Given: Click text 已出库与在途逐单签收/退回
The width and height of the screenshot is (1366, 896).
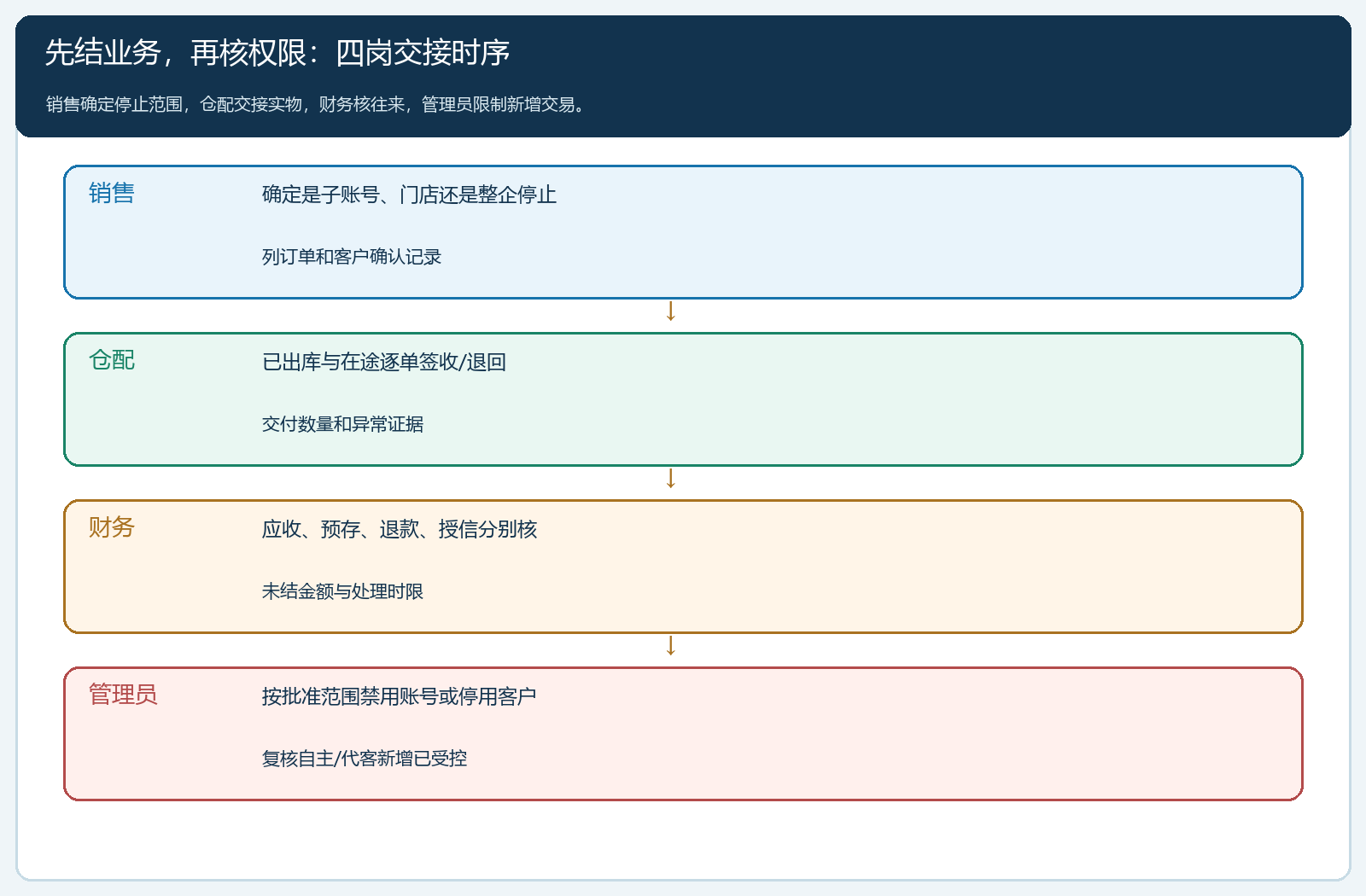Looking at the screenshot, I should [x=384, y=362].
